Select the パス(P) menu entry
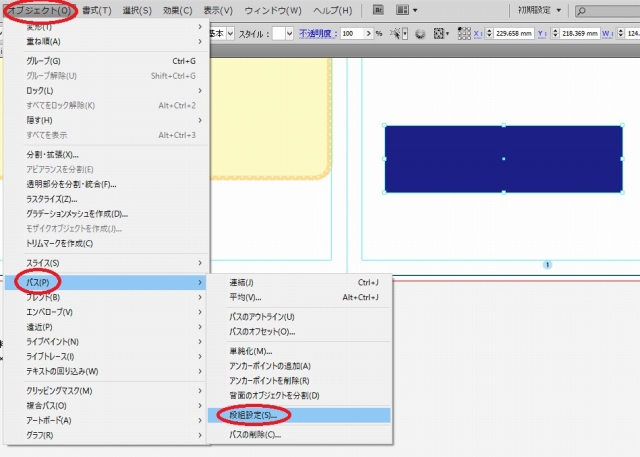The image size is (640, 457). (105, 282)
